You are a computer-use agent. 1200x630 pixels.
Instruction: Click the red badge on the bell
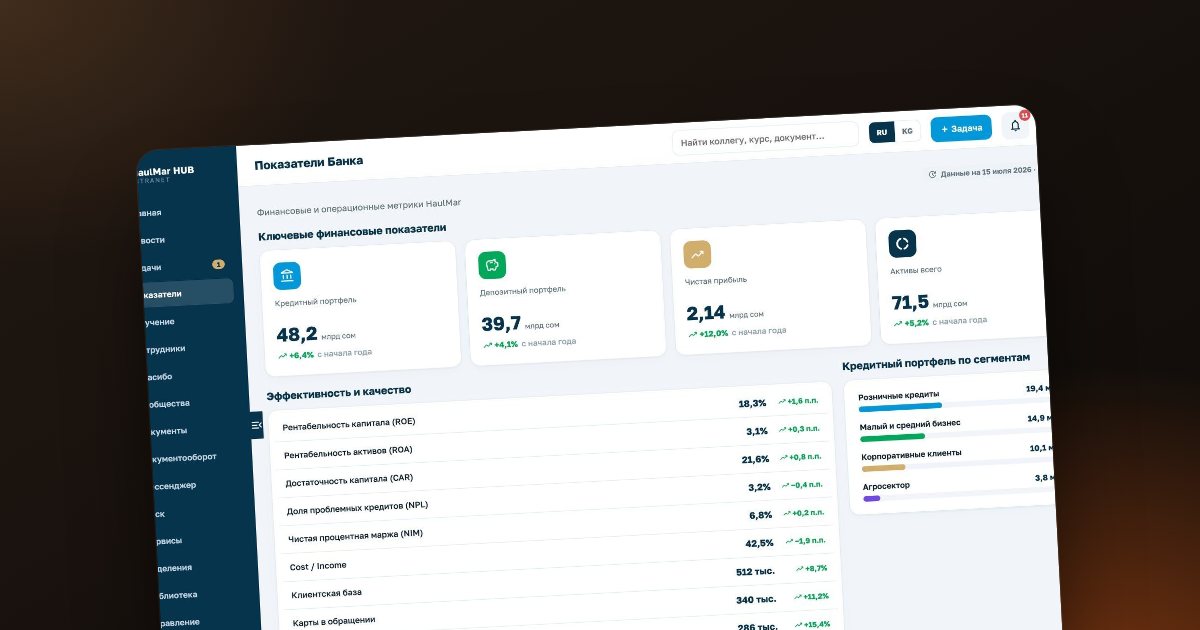(x=1024, y=116)
